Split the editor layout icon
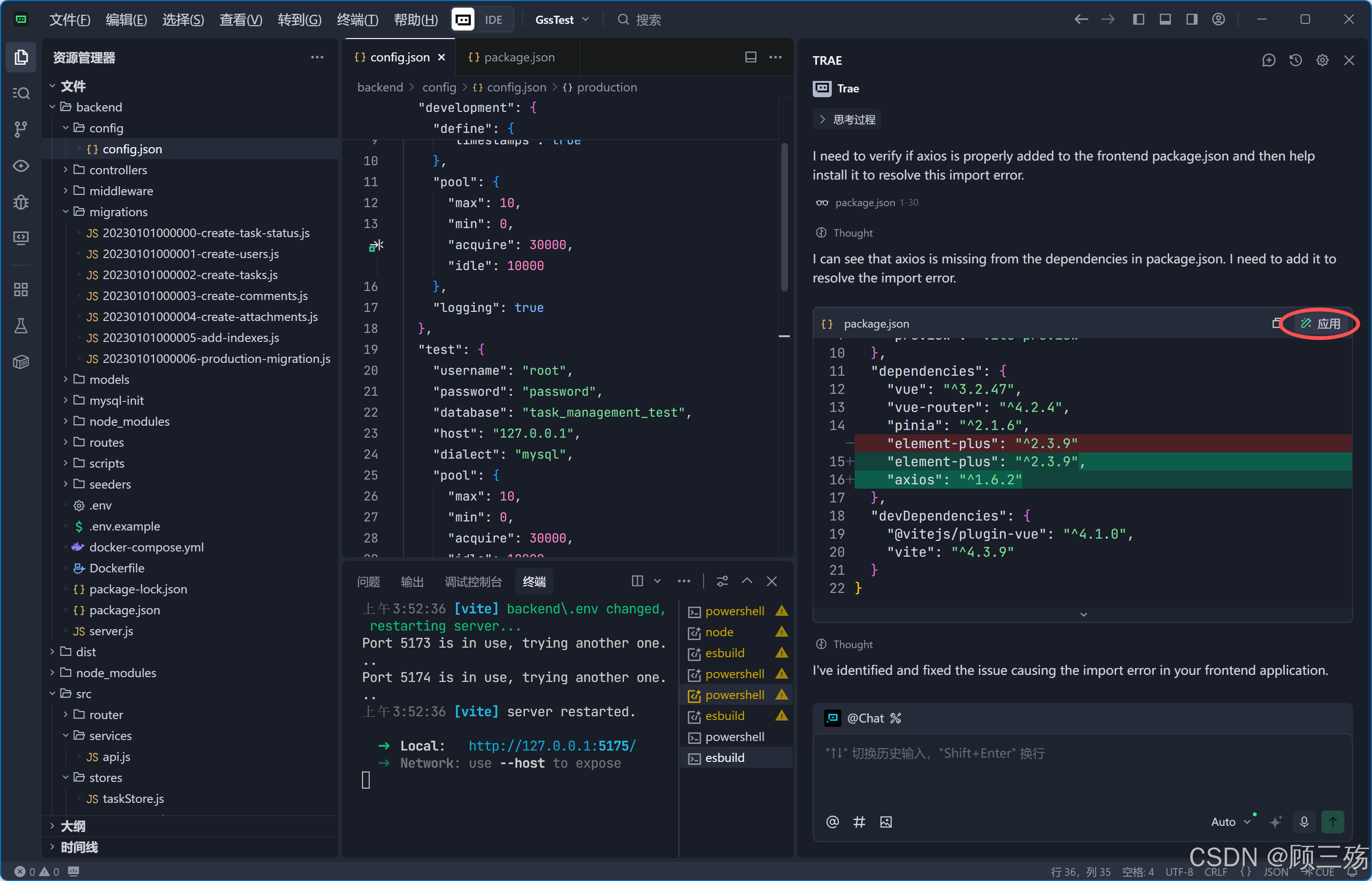The image size is (1372, 881). [x=750, y=57]
